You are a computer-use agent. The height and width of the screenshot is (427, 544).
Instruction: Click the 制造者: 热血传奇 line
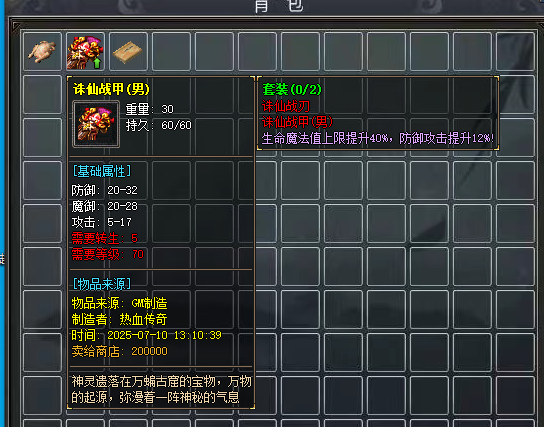(x=119, y=319)
